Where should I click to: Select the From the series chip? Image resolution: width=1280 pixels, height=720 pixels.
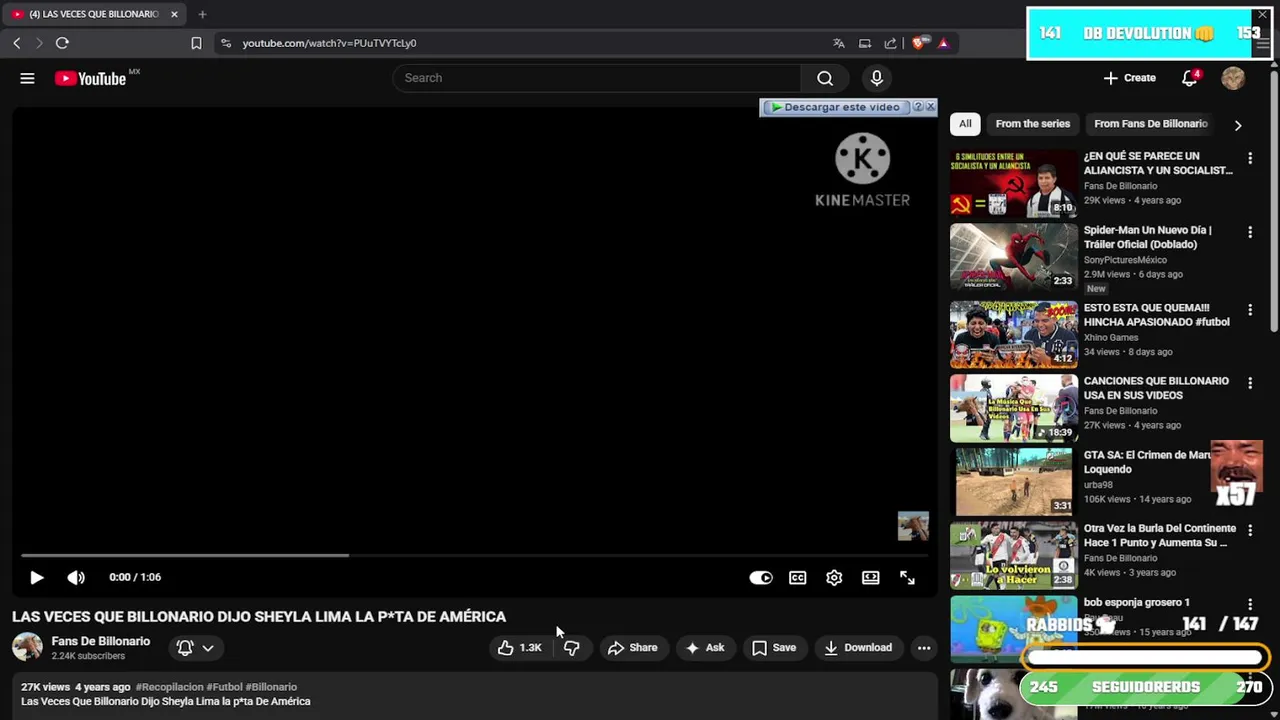1033,124
